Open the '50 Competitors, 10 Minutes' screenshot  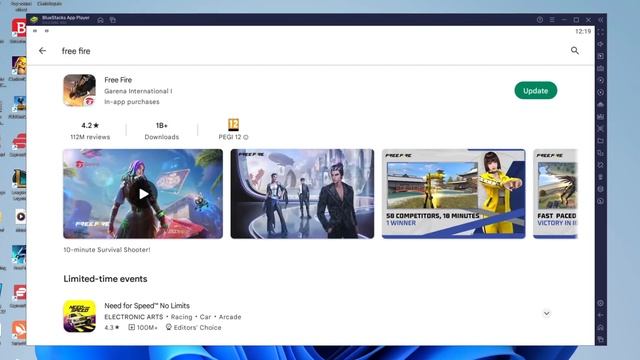point(453,194)
